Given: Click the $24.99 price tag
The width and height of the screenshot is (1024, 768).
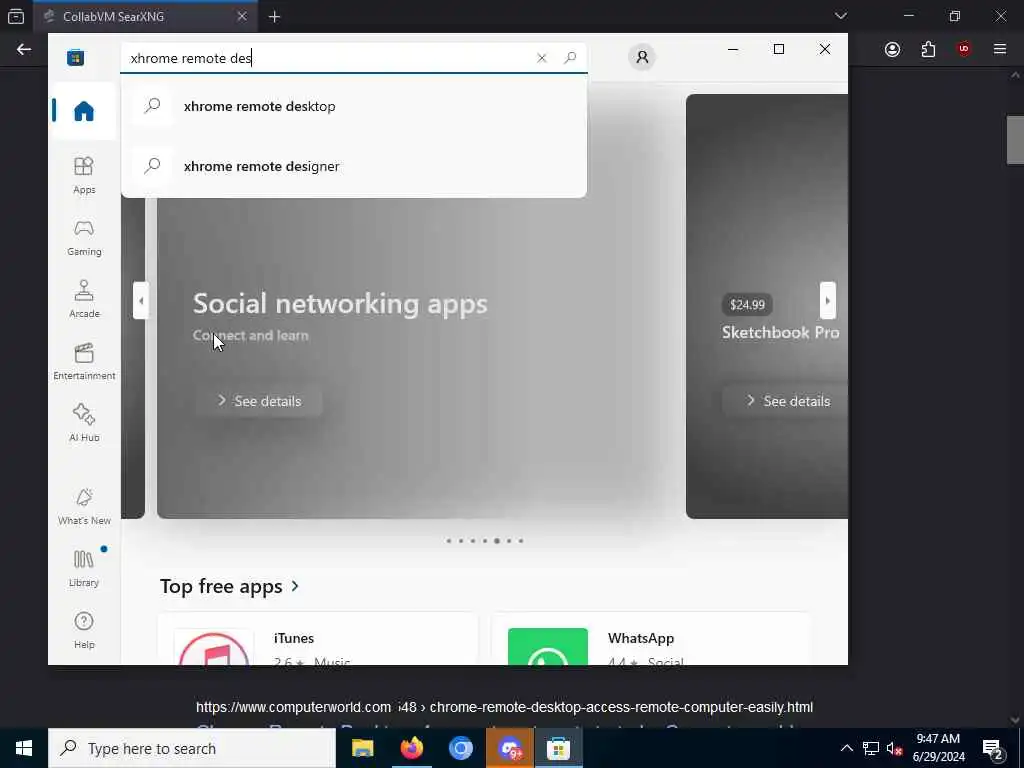Looking at the screenshot, I should coord(747,305).
